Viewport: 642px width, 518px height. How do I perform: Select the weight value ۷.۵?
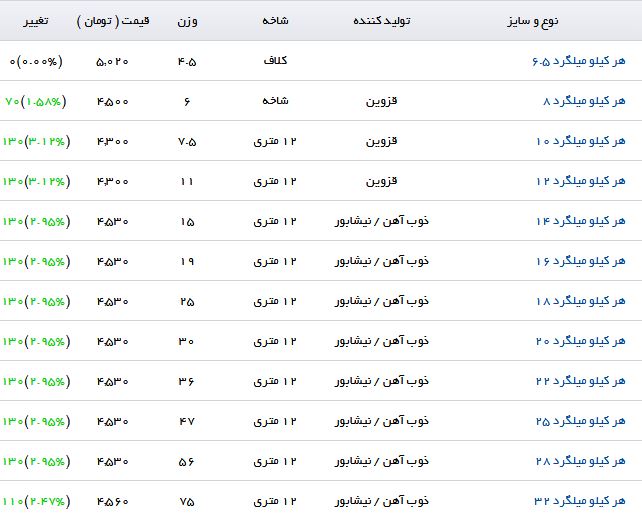tap(187, 142)
